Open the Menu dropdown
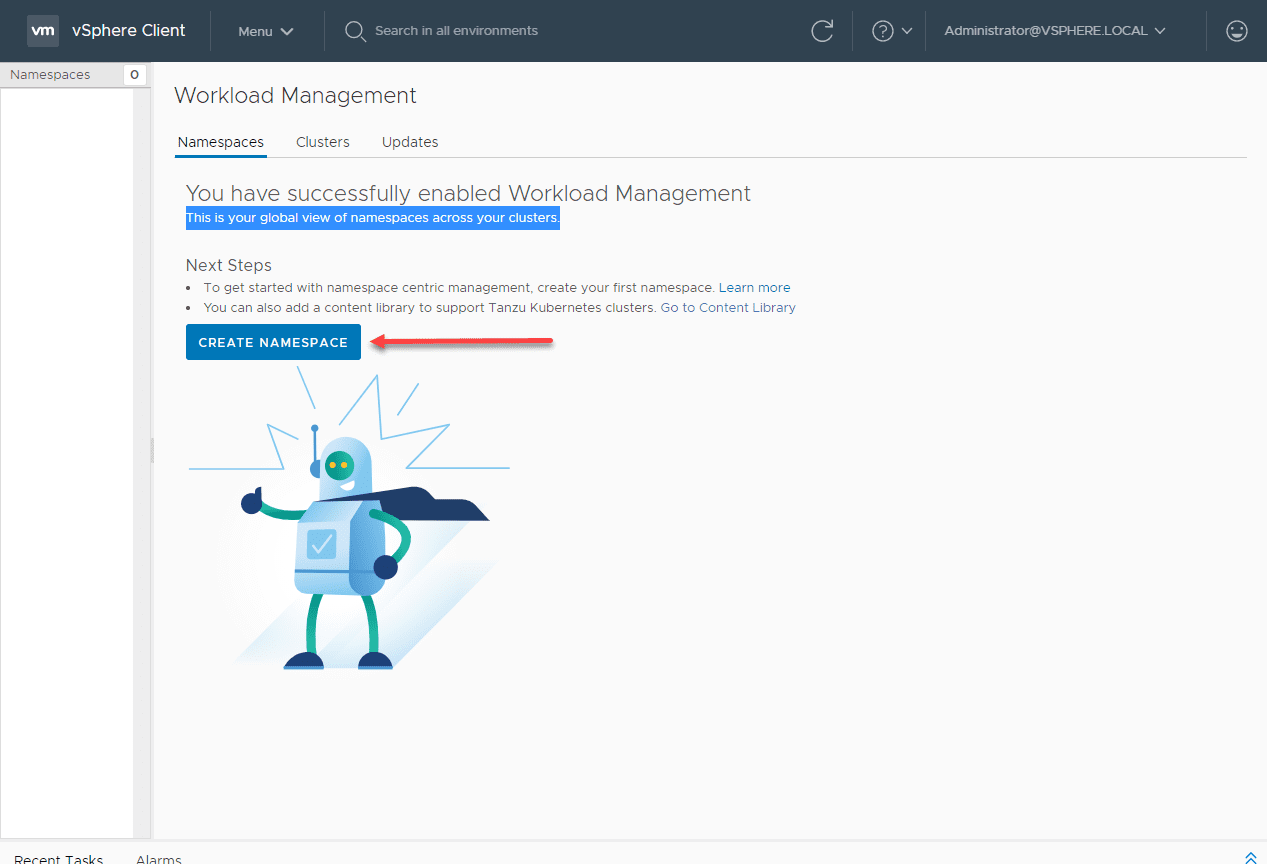 pos(264,31)
